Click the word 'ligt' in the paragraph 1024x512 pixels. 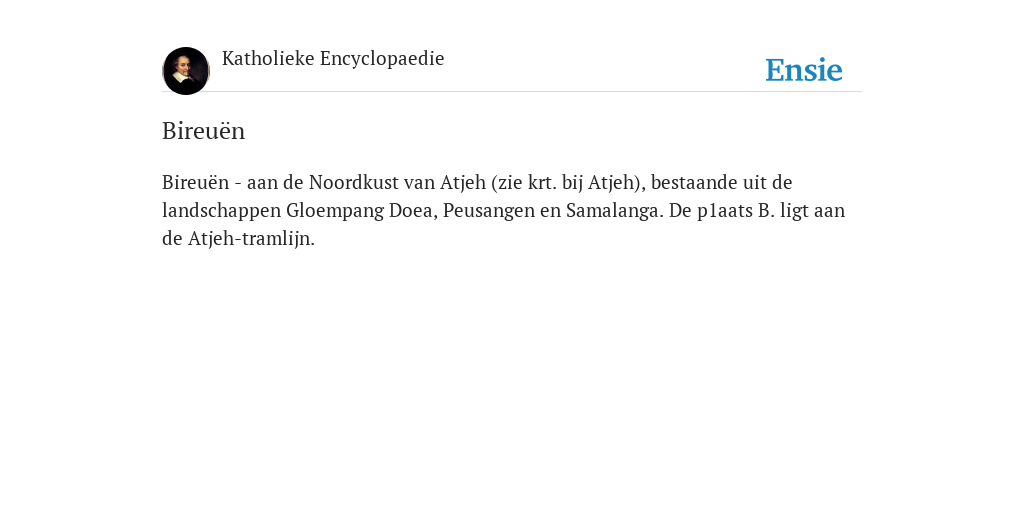[x=795, y=211]
